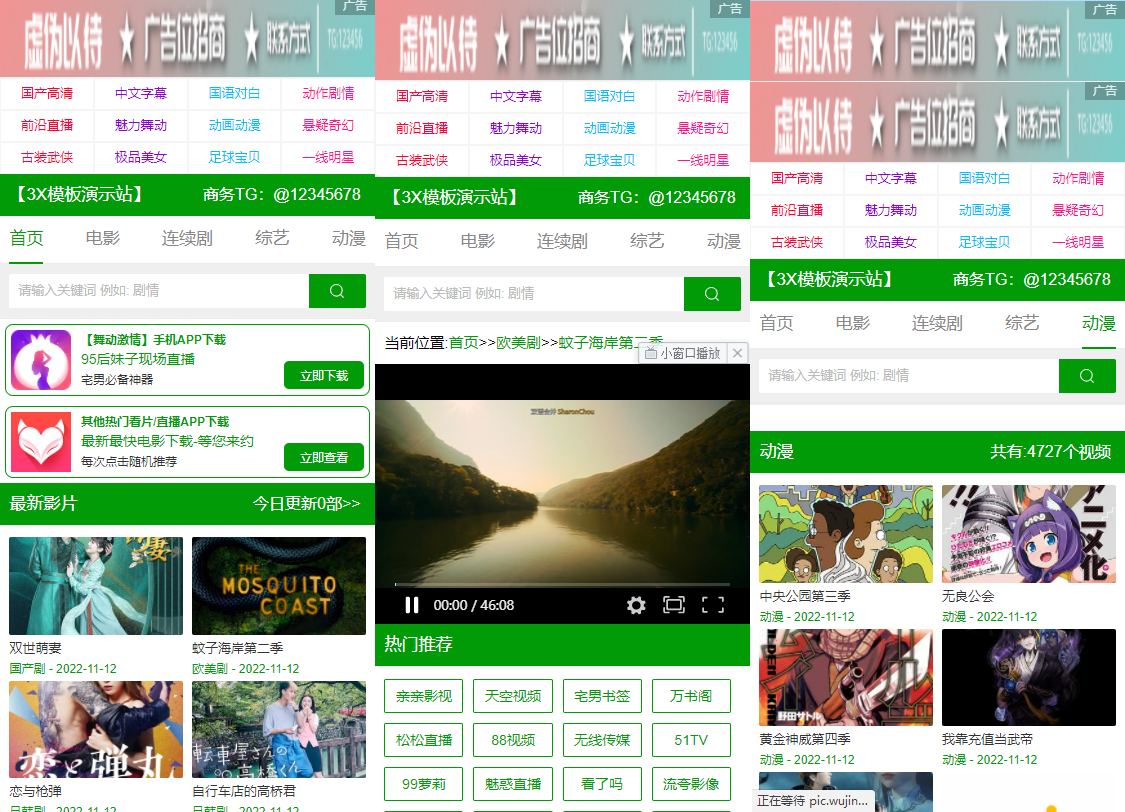Open the 自行车店的高桥君 poster thumbnail
Viewport: 1125px width, 812px height.
pos(279,730)
